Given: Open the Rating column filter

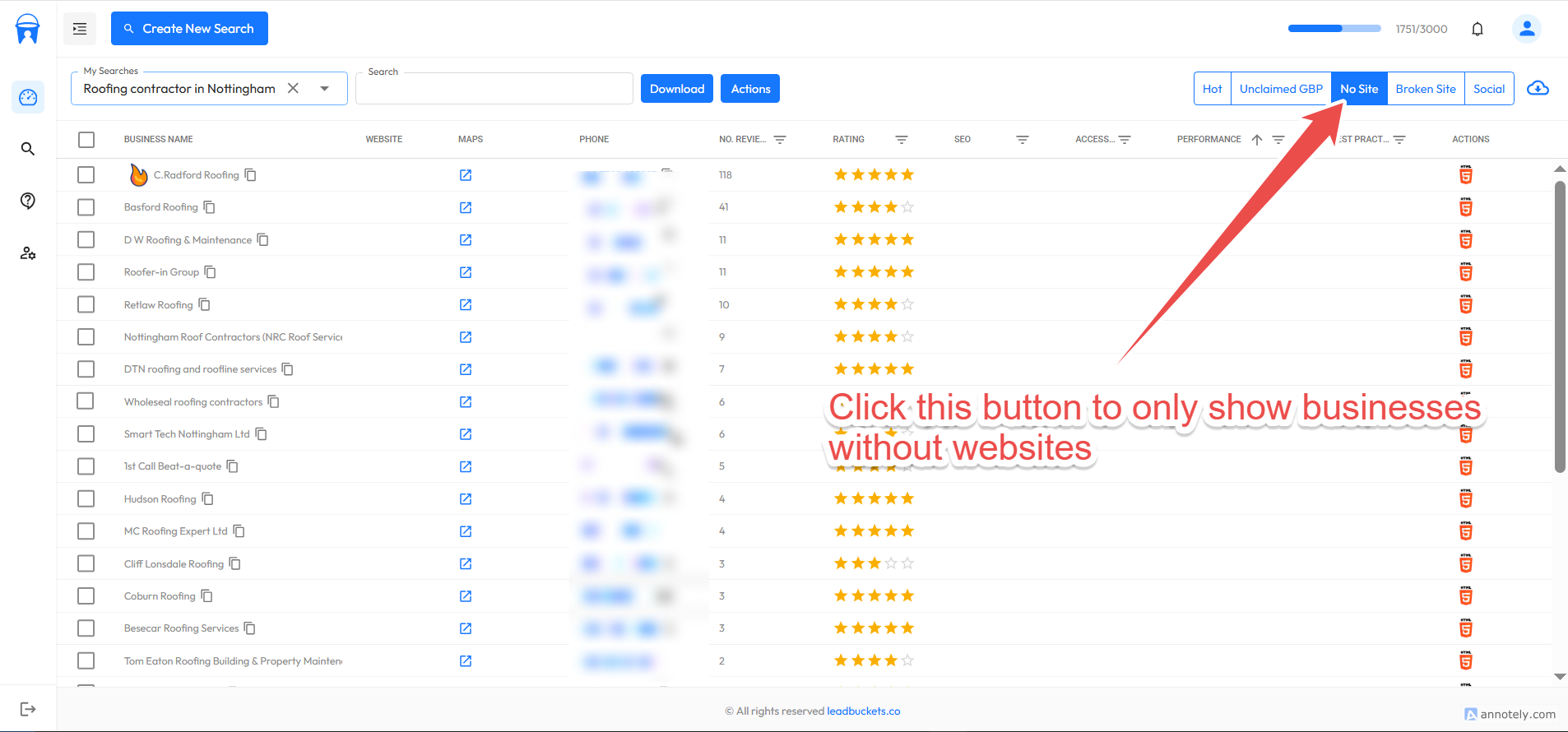Looking at the screenshot, I should point(902,140).
